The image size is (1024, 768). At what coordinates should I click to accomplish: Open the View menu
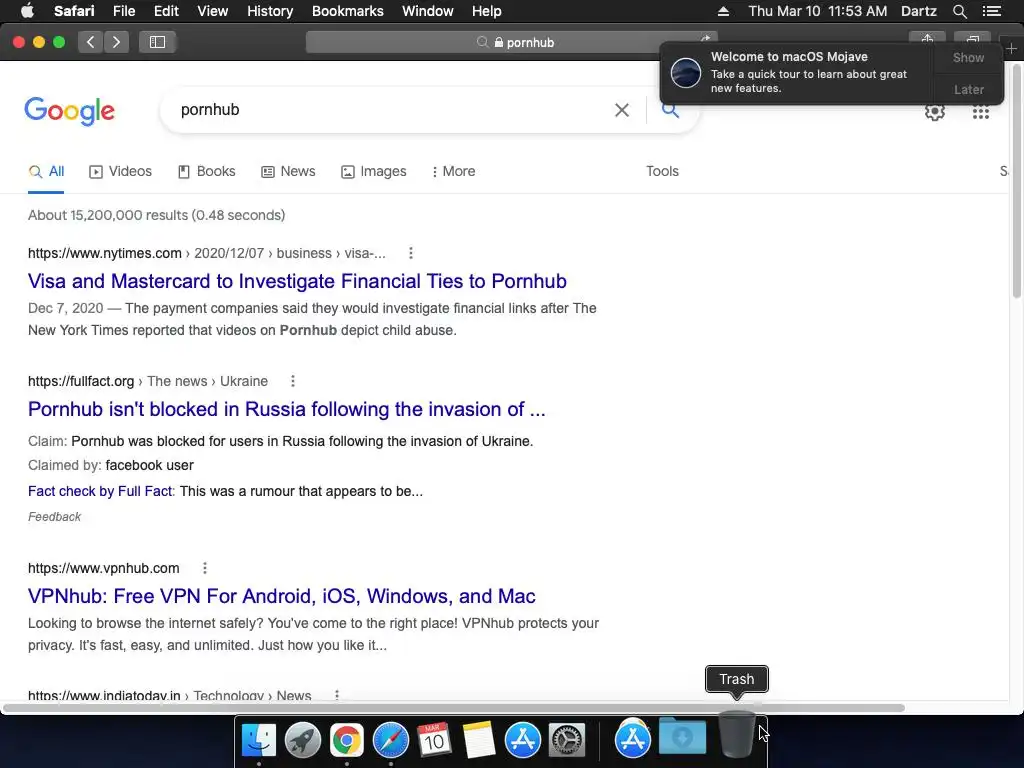[x=212, y=11]
